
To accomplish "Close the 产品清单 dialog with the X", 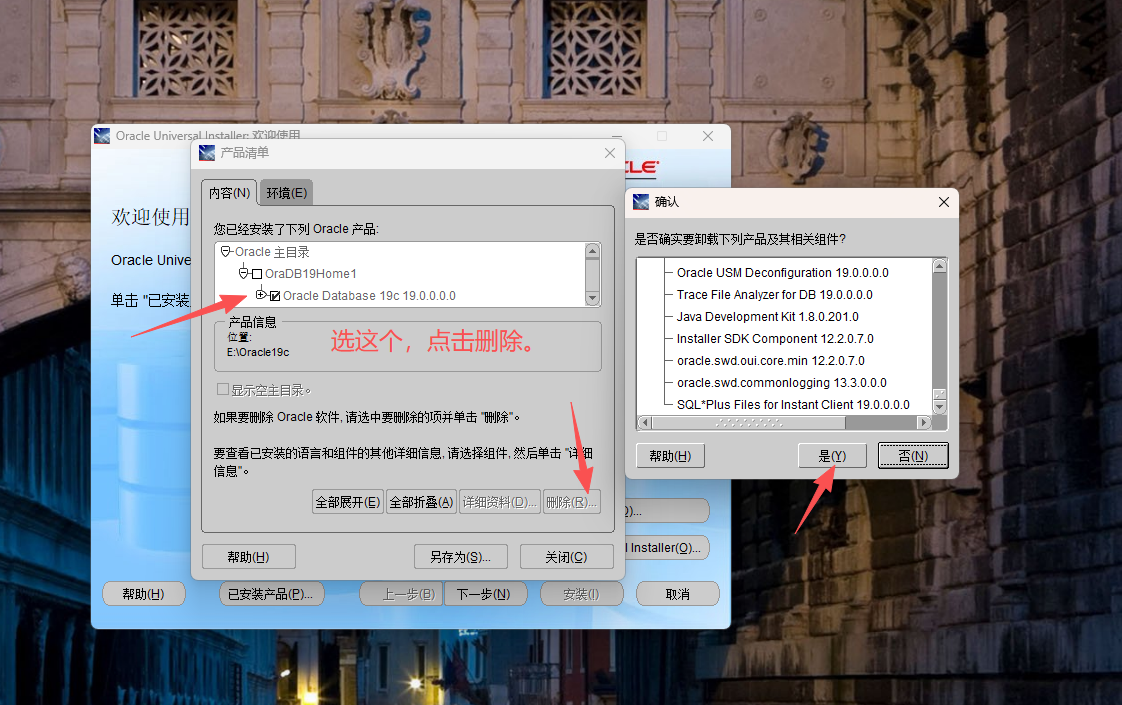I will (x=610, y=153).
